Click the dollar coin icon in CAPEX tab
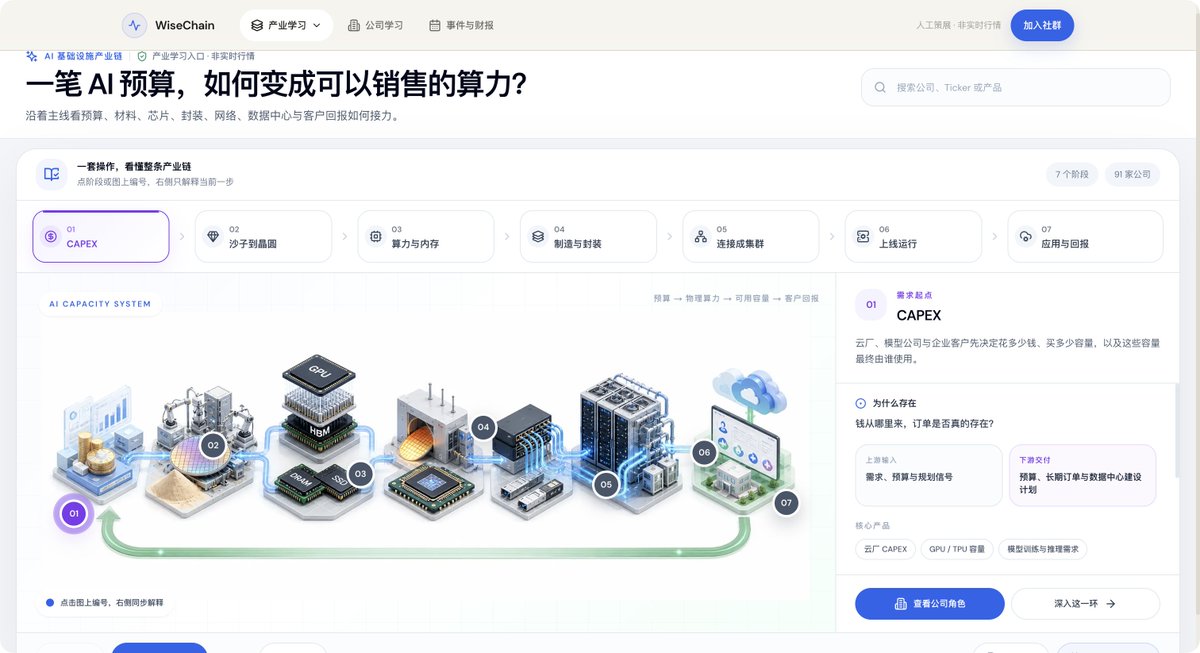Viewport: 1200px width, 653px height. (50, 237)
